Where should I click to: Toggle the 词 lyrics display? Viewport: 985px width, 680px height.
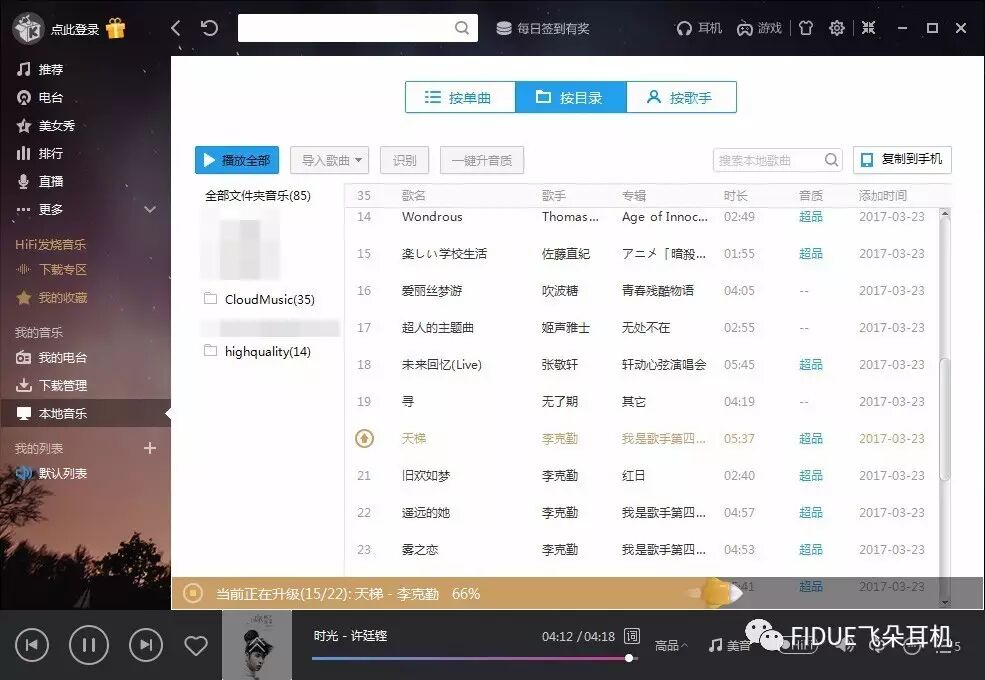pos(631,636)
